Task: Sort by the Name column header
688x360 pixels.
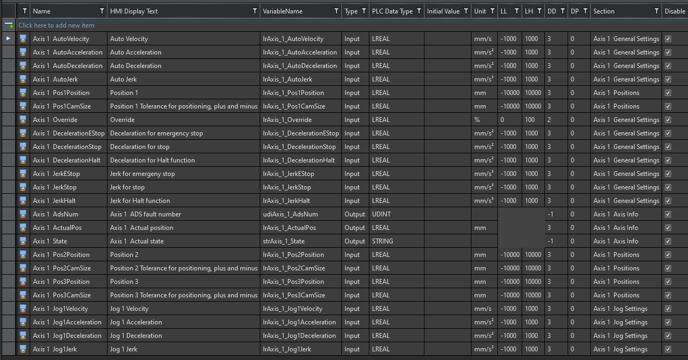Action: 42,11
